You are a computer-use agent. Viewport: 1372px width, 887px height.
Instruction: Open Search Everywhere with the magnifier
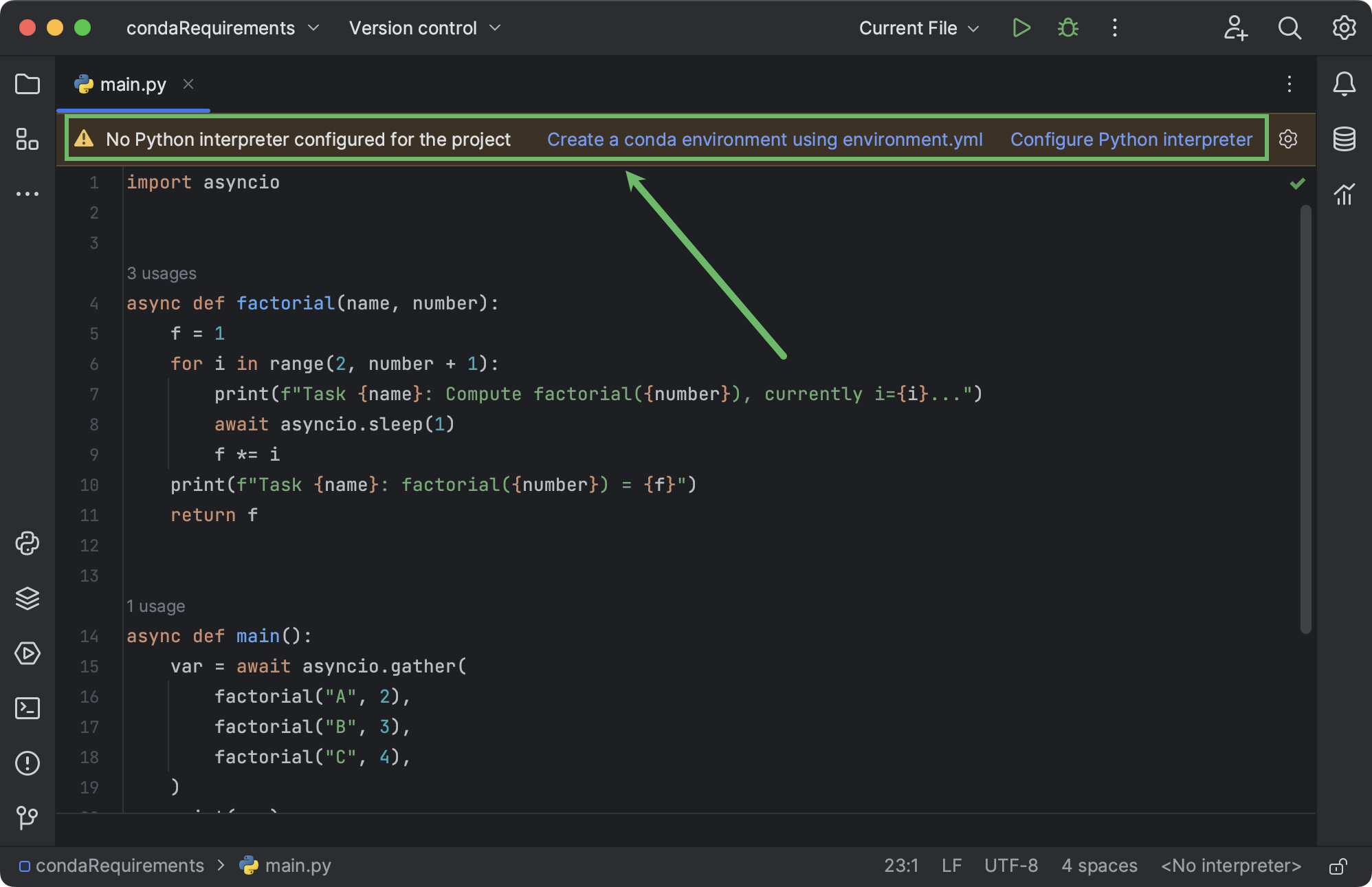(1290, 28)
